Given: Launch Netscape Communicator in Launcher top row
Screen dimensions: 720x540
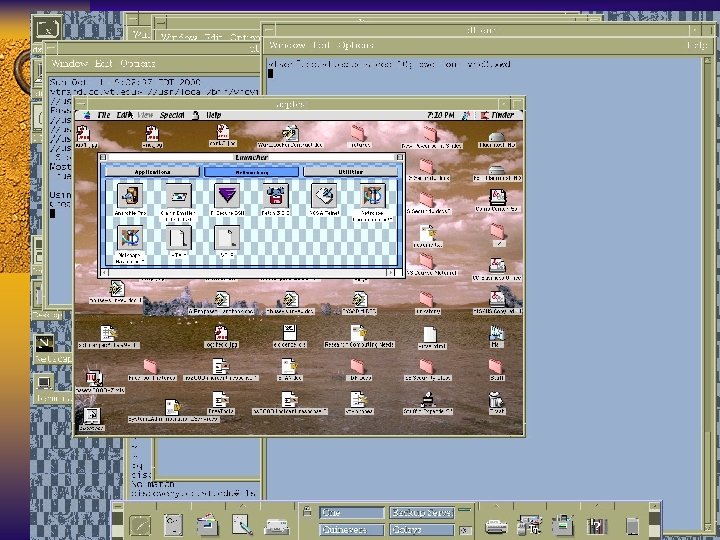Looking at the screenshot, I should coord(372,196).
